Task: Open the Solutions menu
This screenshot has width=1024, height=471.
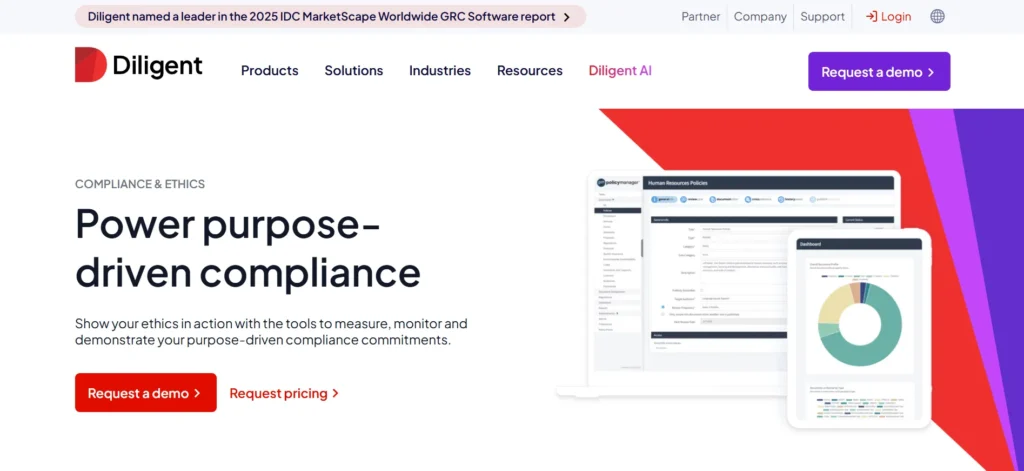Action: coord(354,71)
